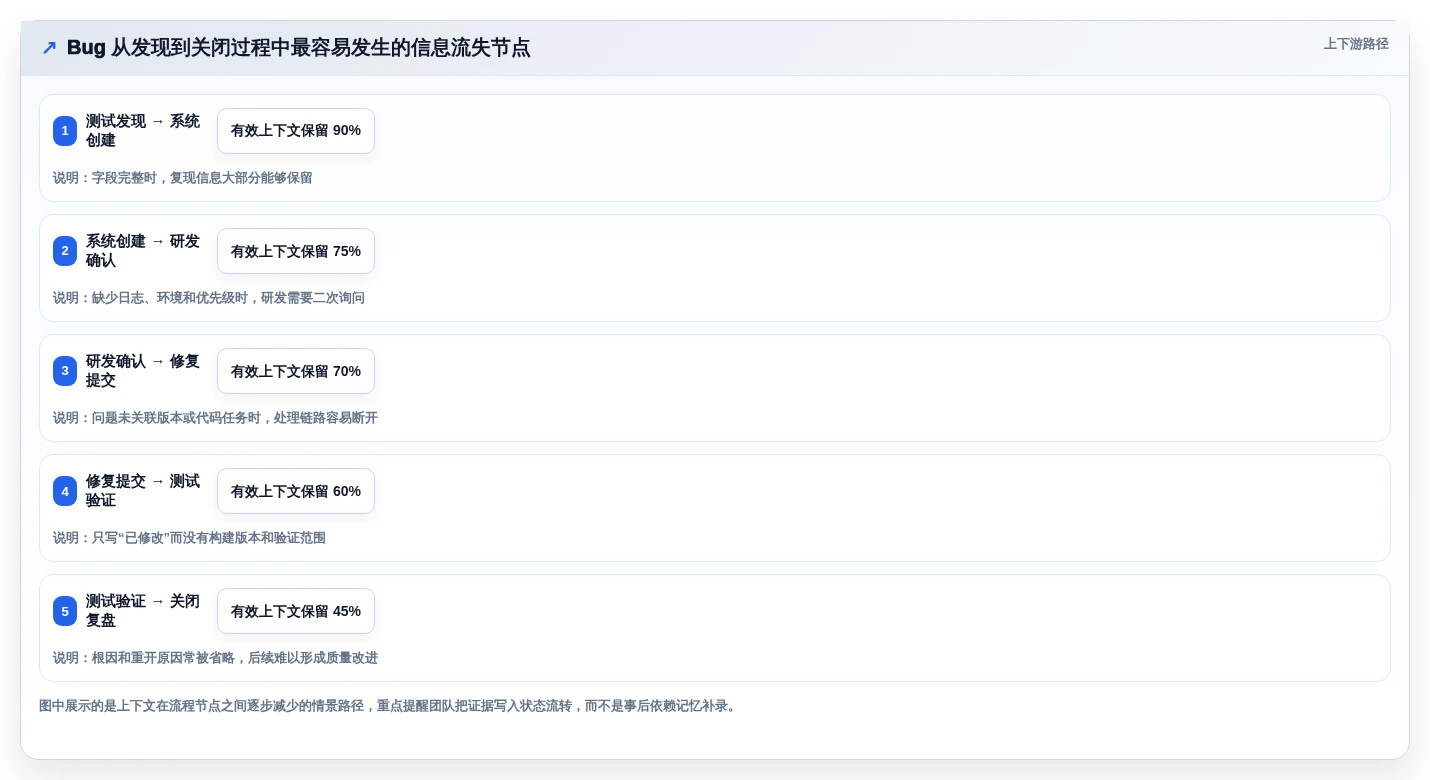Viewport: 1430px width, 780px height.
Task: Select step number 2 badge
Action: [x=65, y=251]
